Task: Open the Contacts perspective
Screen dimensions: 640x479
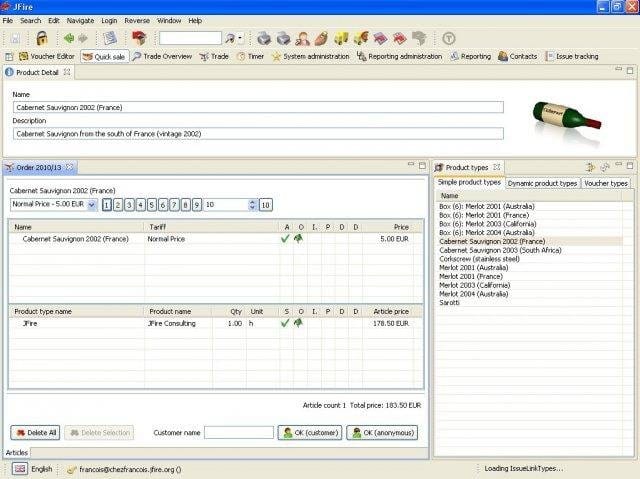Action: [x=518, y=56]
